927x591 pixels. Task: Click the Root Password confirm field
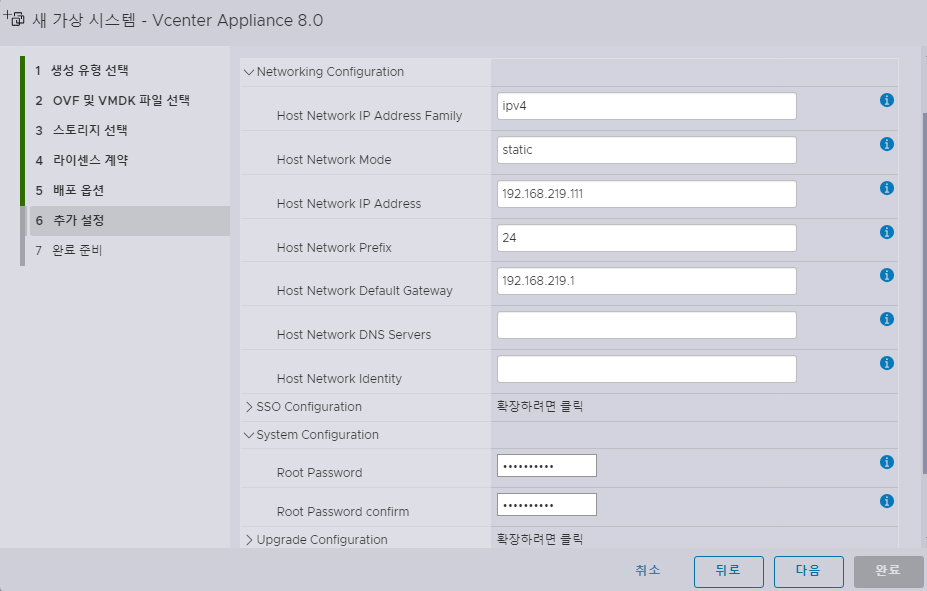[547, 505]
